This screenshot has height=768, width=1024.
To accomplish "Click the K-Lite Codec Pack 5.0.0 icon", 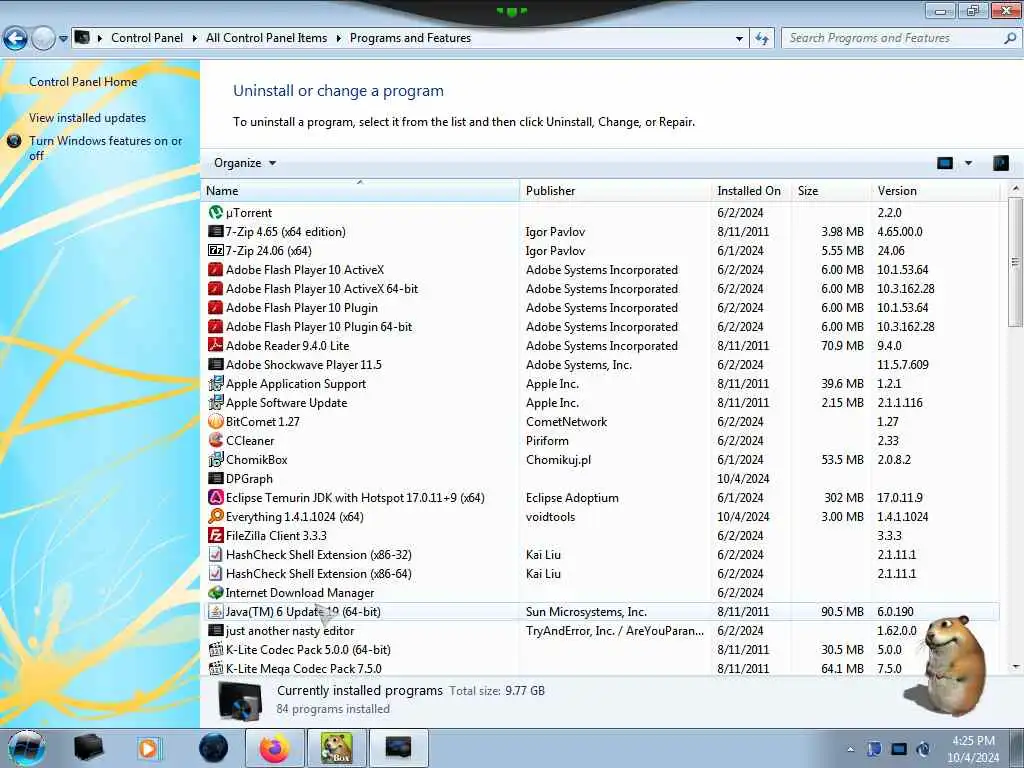I will 216,649.
